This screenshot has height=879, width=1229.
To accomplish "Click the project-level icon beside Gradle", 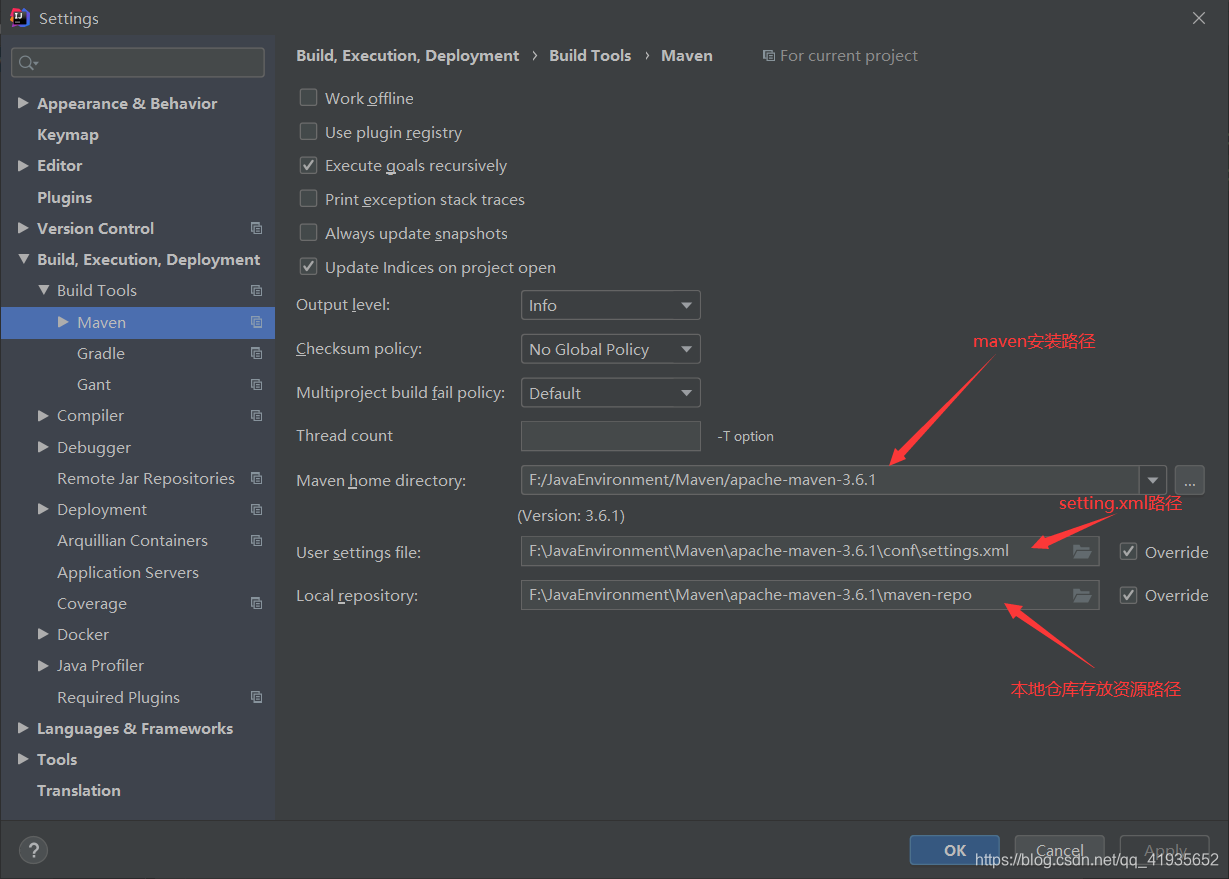I will point(257,353).
